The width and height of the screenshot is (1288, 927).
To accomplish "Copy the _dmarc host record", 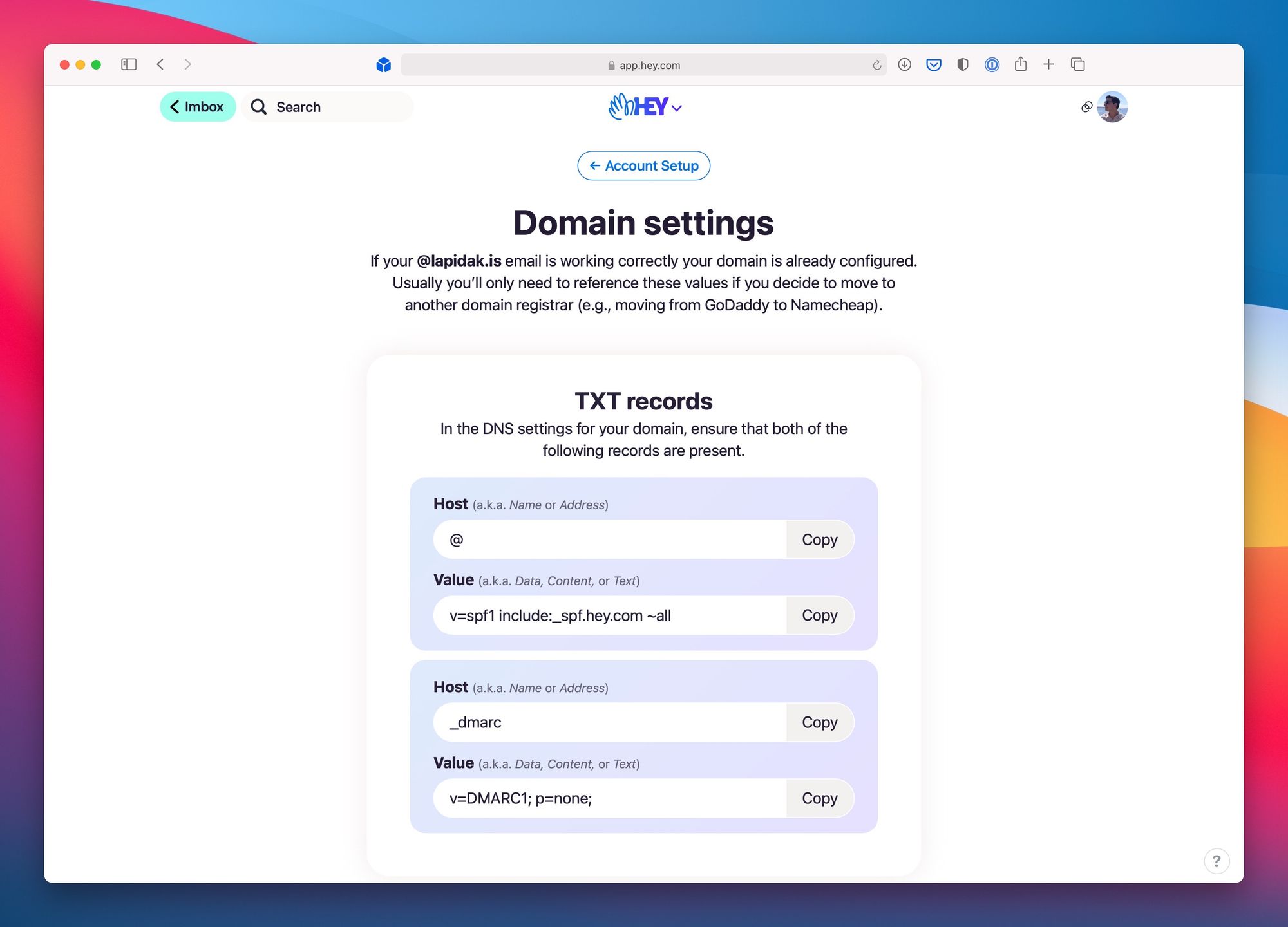I will [x=819, y=722].
